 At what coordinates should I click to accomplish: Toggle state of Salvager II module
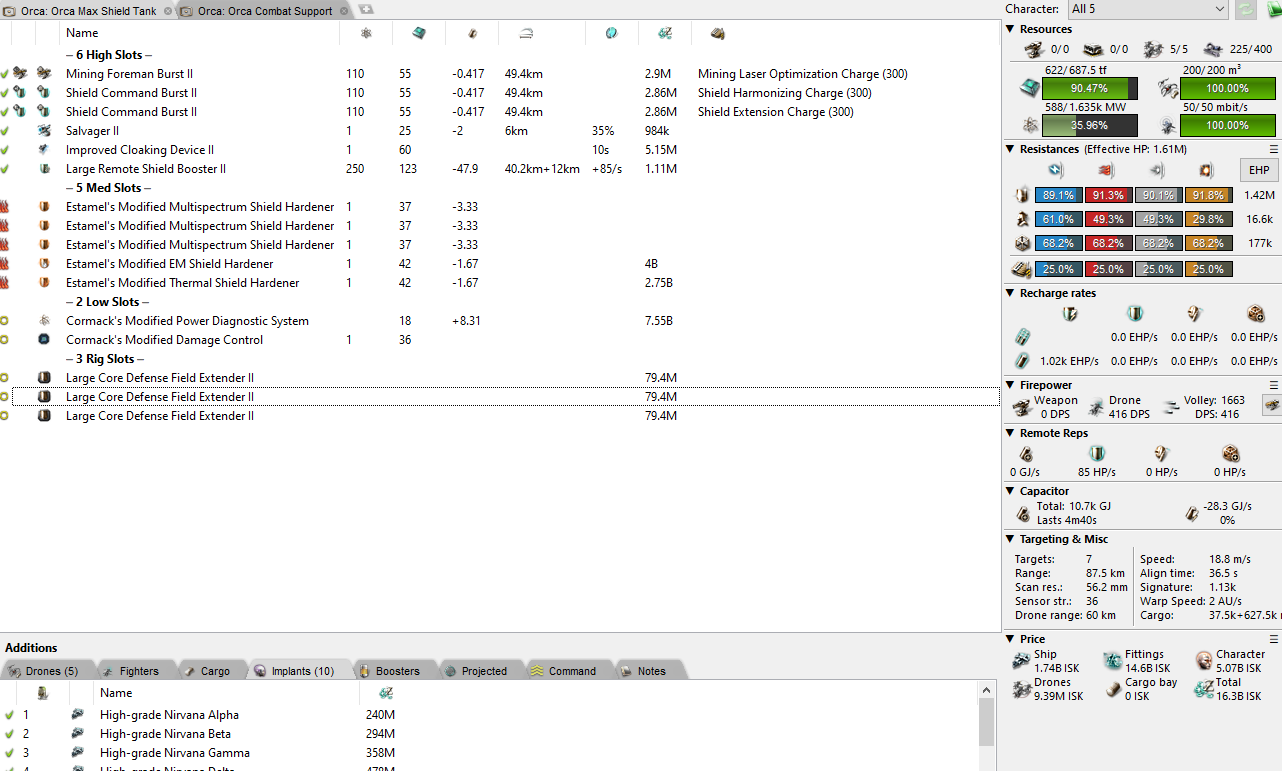pos(5,131)
